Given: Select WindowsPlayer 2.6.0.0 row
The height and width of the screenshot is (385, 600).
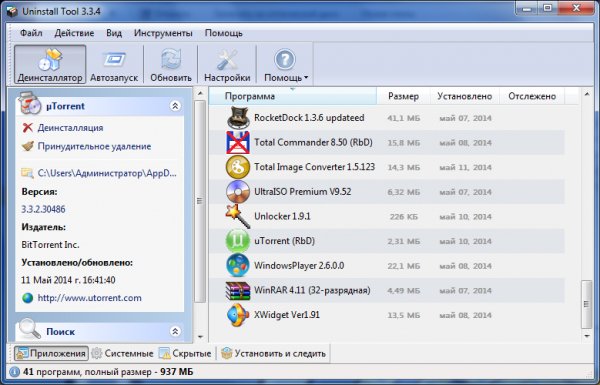Looking at the screenshot, I should click(x=386, y=266).
